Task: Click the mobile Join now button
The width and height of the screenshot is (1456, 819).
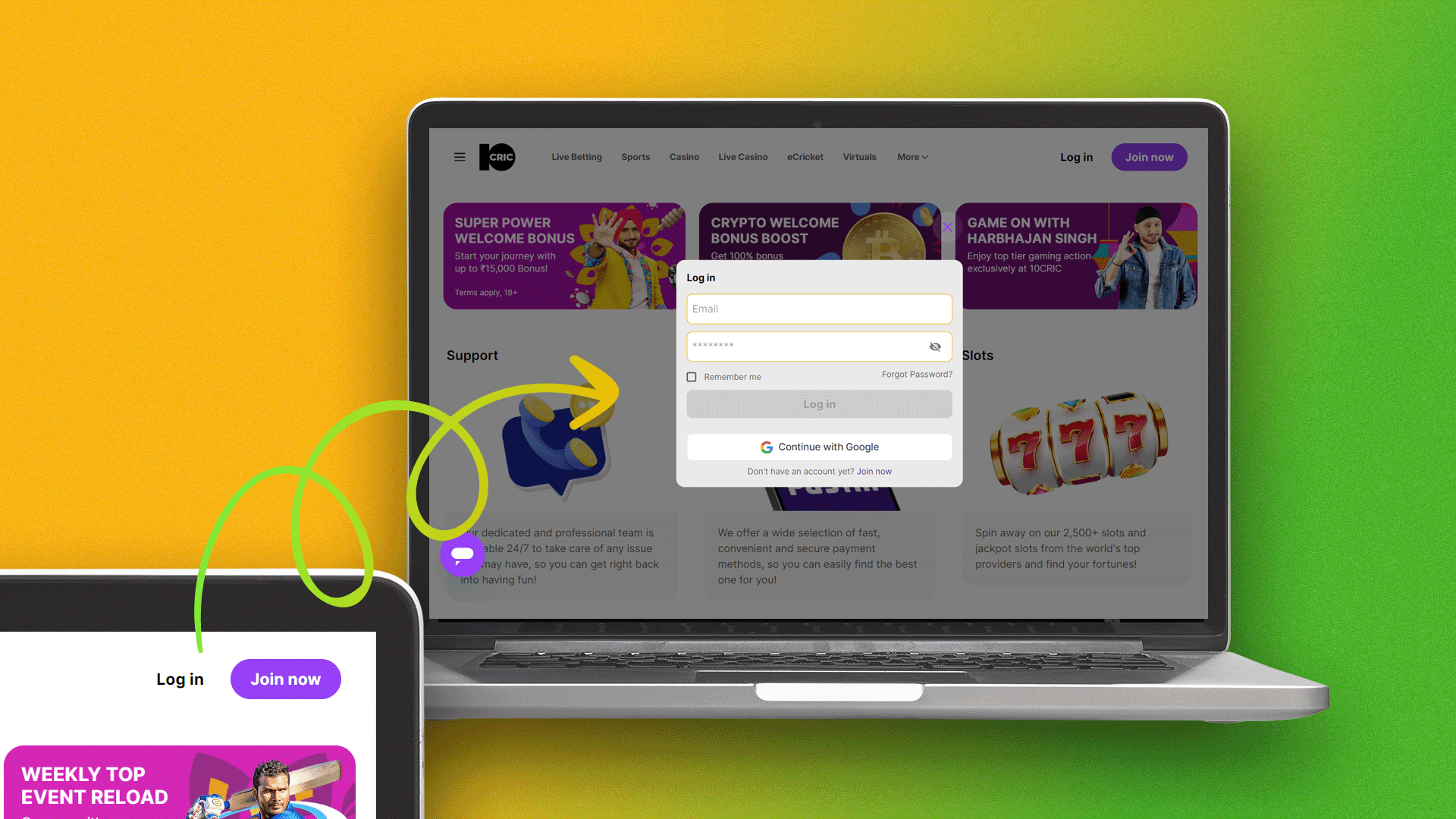Action: [x=286, y=679]
